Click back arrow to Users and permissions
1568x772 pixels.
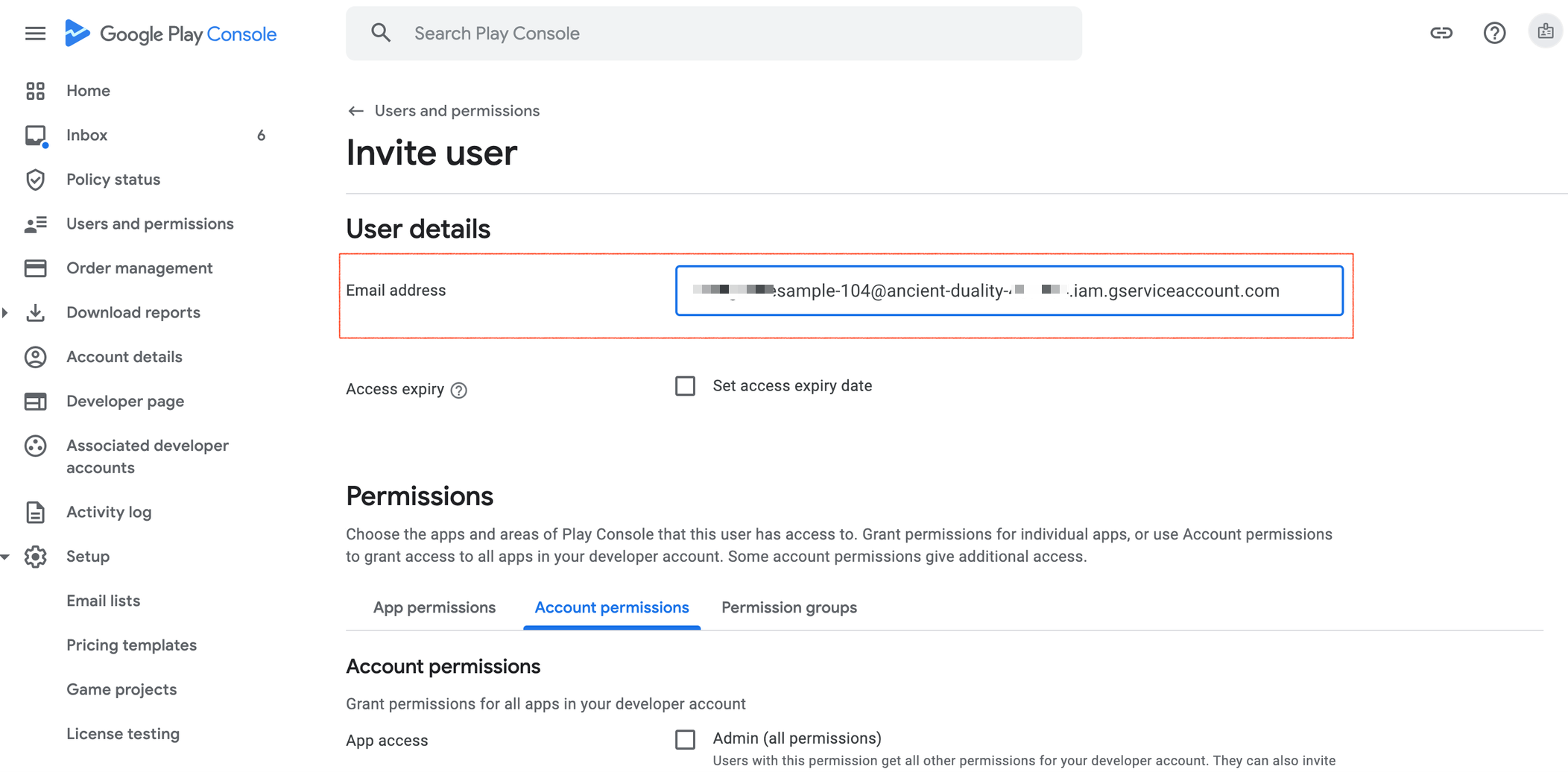point(355,111)
